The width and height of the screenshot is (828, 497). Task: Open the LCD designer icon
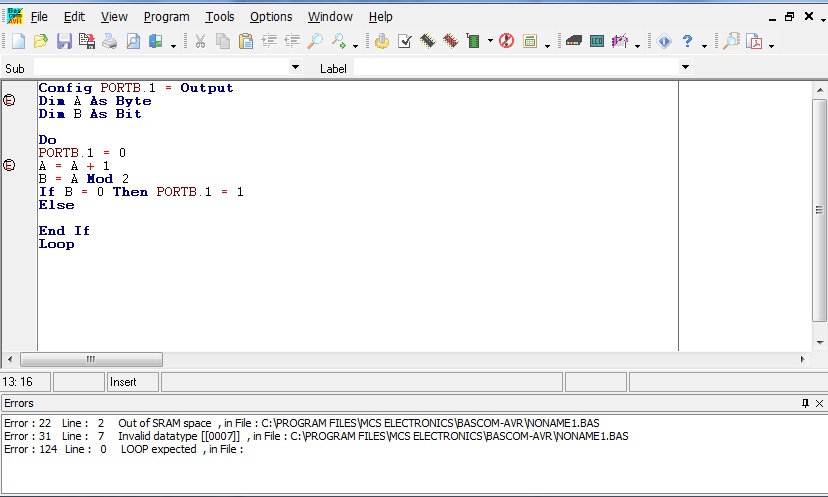[597, 41]
